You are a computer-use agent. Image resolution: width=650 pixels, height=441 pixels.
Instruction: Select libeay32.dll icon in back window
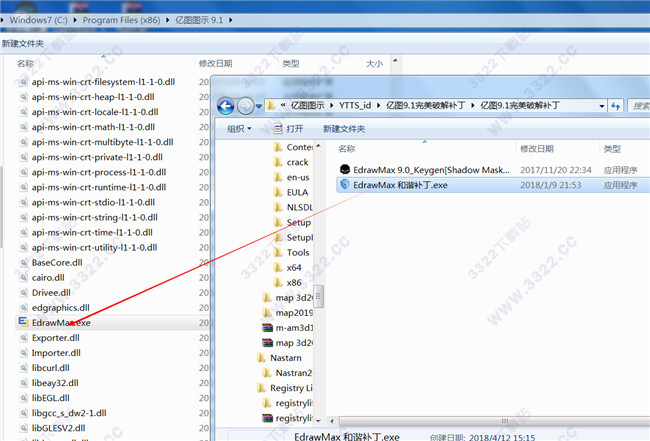pyautogui.click(x=24, y=383)
